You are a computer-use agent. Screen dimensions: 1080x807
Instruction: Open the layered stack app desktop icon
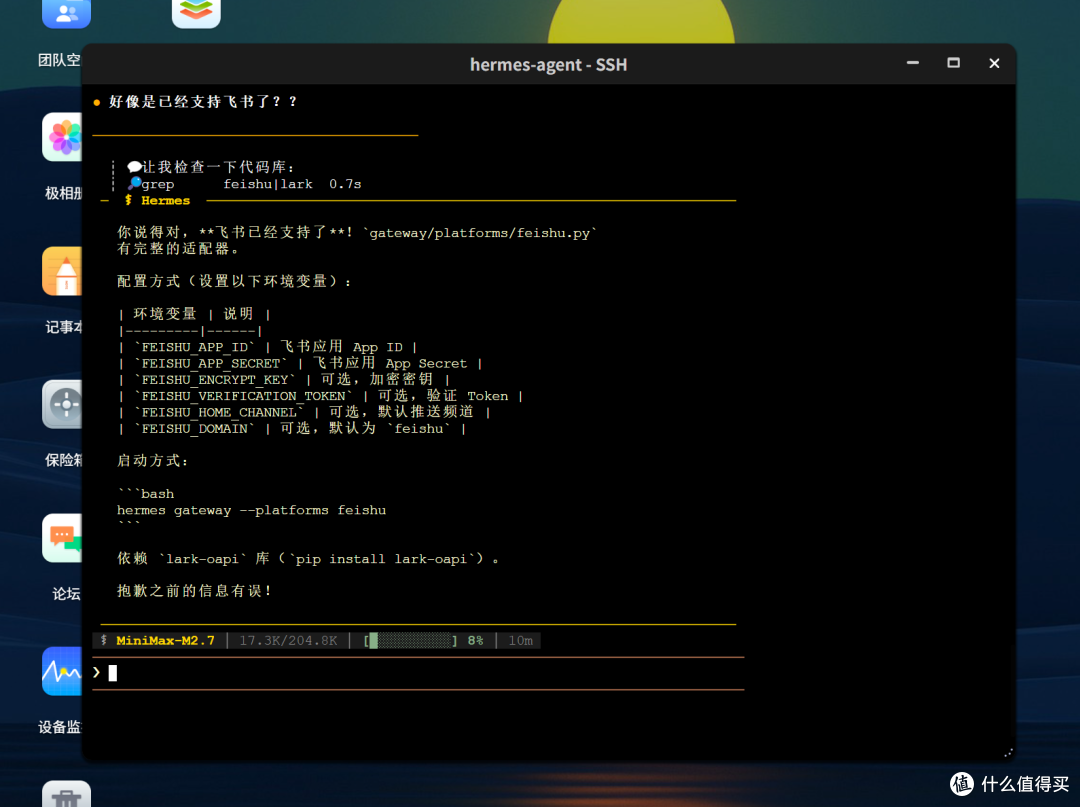[x=196, y=12]
